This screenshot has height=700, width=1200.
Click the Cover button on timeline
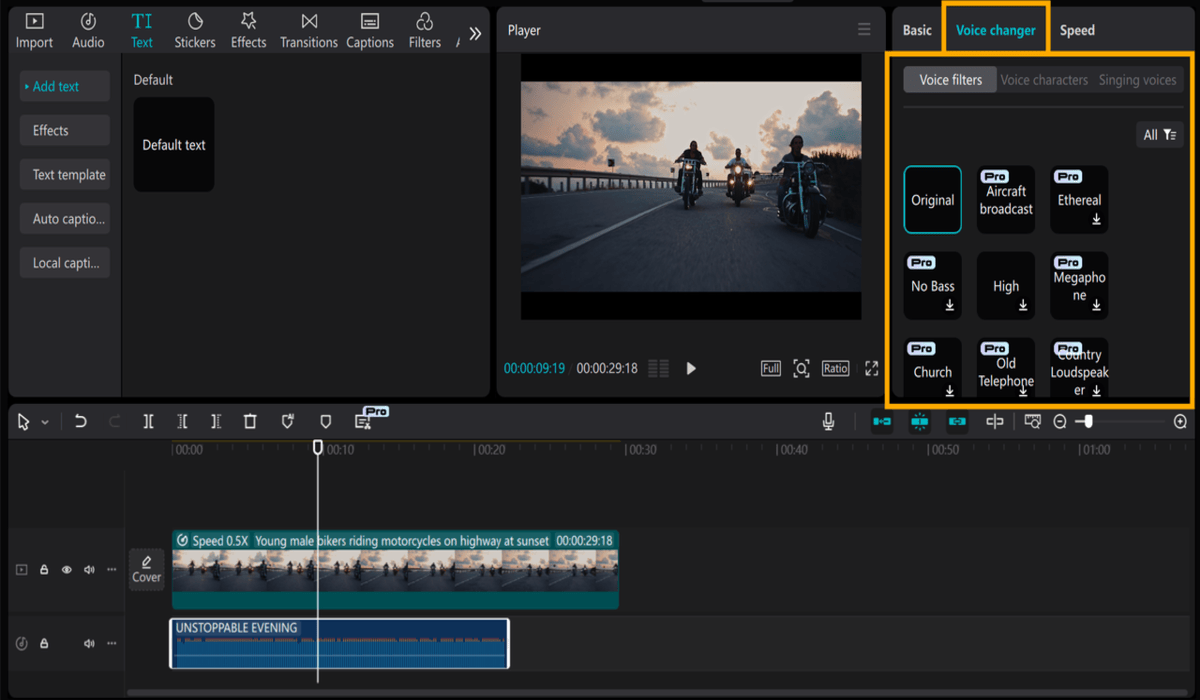(x=147, y=569)
